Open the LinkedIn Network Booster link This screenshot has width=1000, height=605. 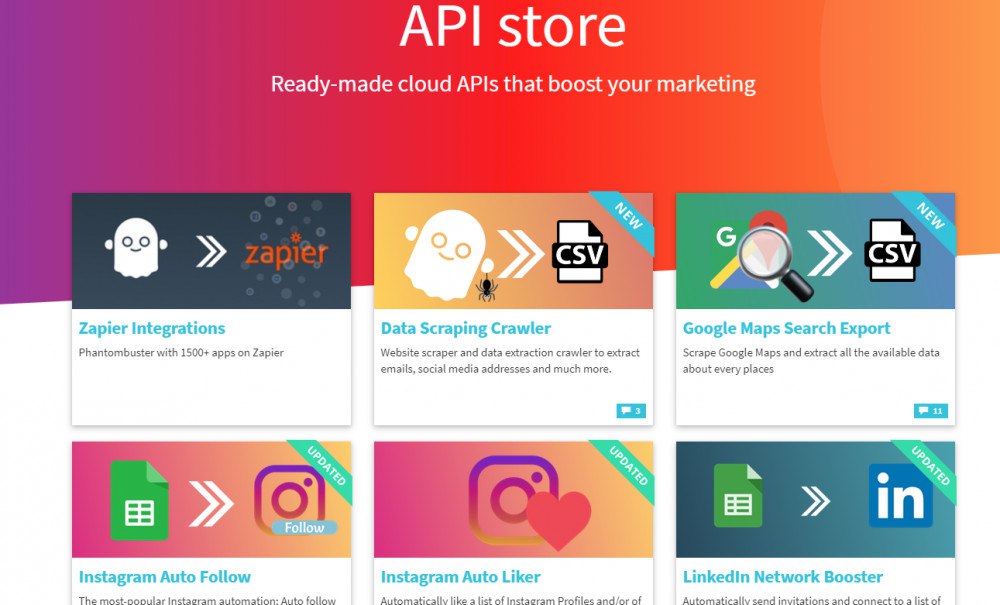point(783,577)
